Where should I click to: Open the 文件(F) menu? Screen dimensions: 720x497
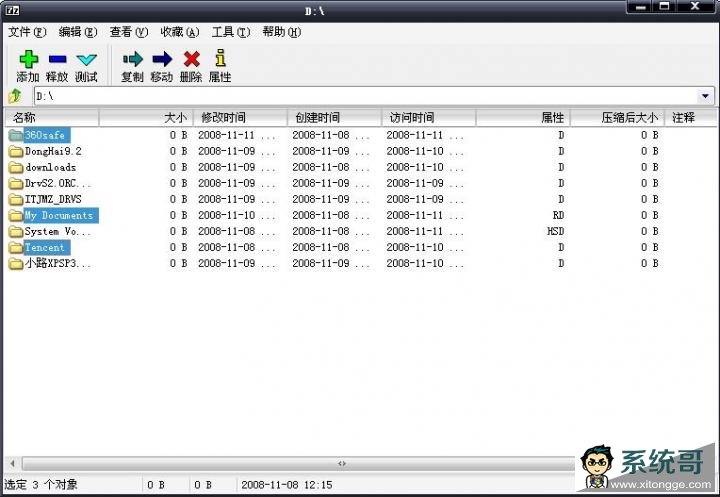tap(27, 32)
